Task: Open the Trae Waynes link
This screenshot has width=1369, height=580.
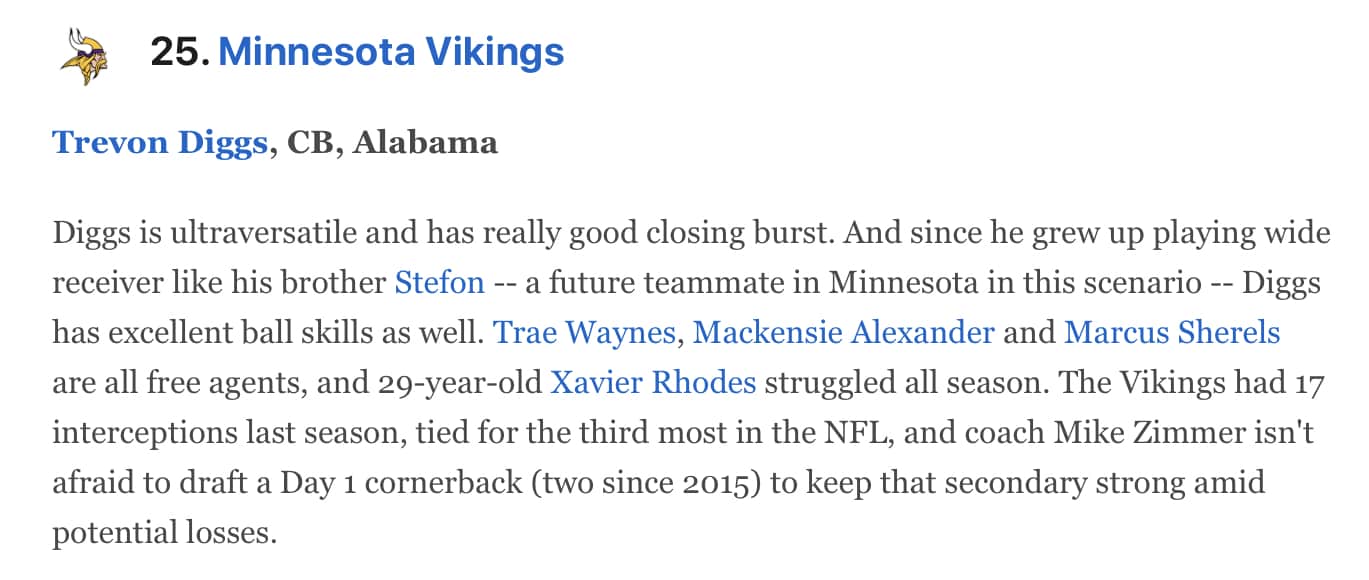Action: (x=585, y=332)
